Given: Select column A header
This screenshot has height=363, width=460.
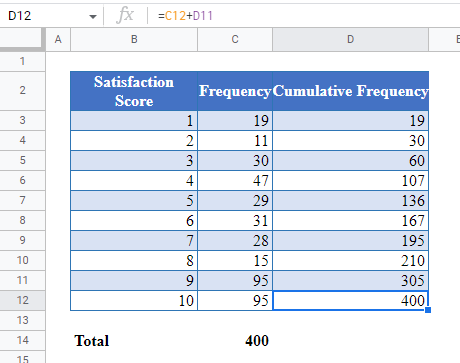Looking at the screenshot, I should (58, 39).
